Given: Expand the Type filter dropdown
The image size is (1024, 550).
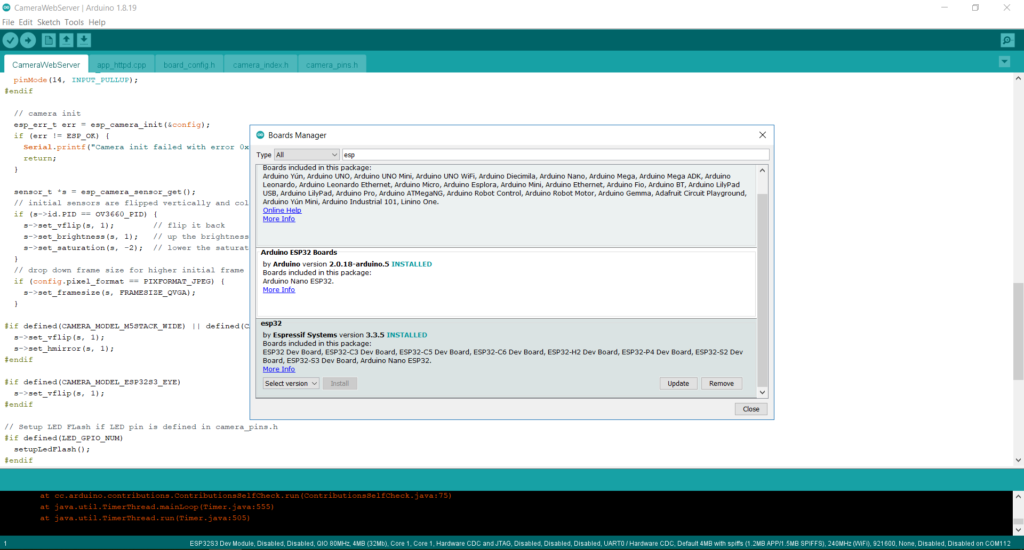Looking at the screenshot, I should [x=306, y=155].
